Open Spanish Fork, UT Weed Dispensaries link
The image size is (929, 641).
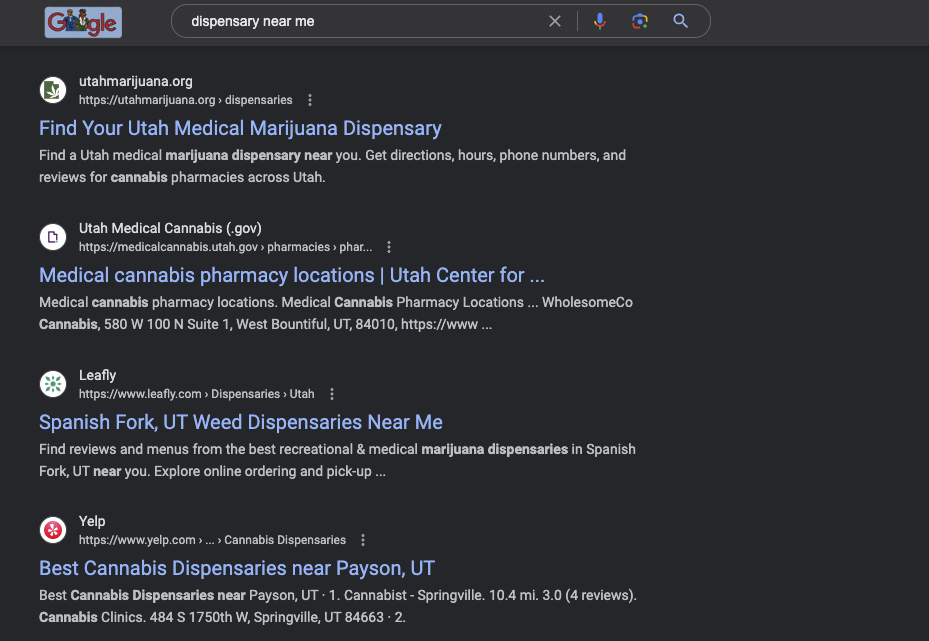(241, 422)
